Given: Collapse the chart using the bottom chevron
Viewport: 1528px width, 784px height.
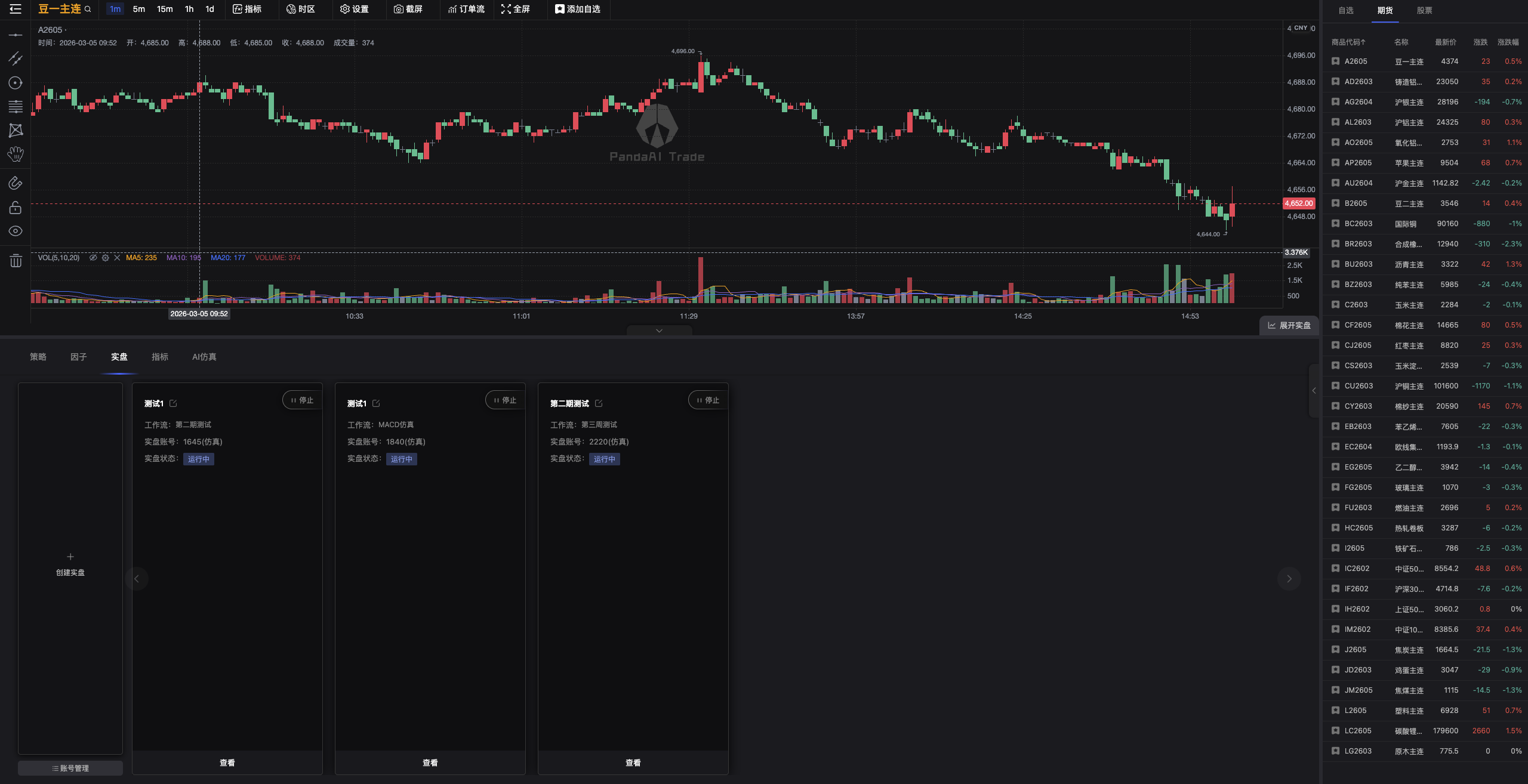Looking at the screenshot, I should click(659, 331).
